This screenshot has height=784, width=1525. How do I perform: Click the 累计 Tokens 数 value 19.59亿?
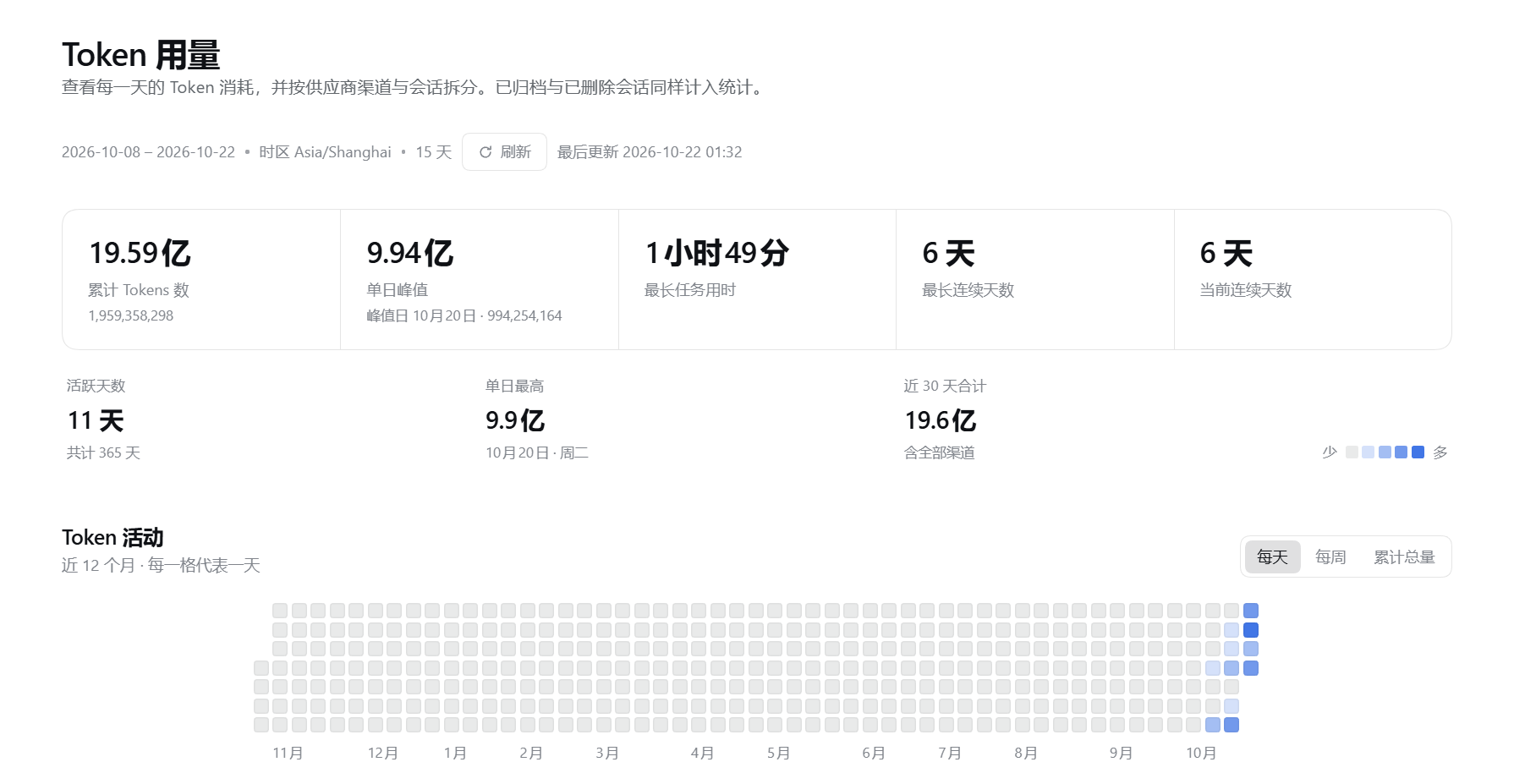[x=140, y=253]
